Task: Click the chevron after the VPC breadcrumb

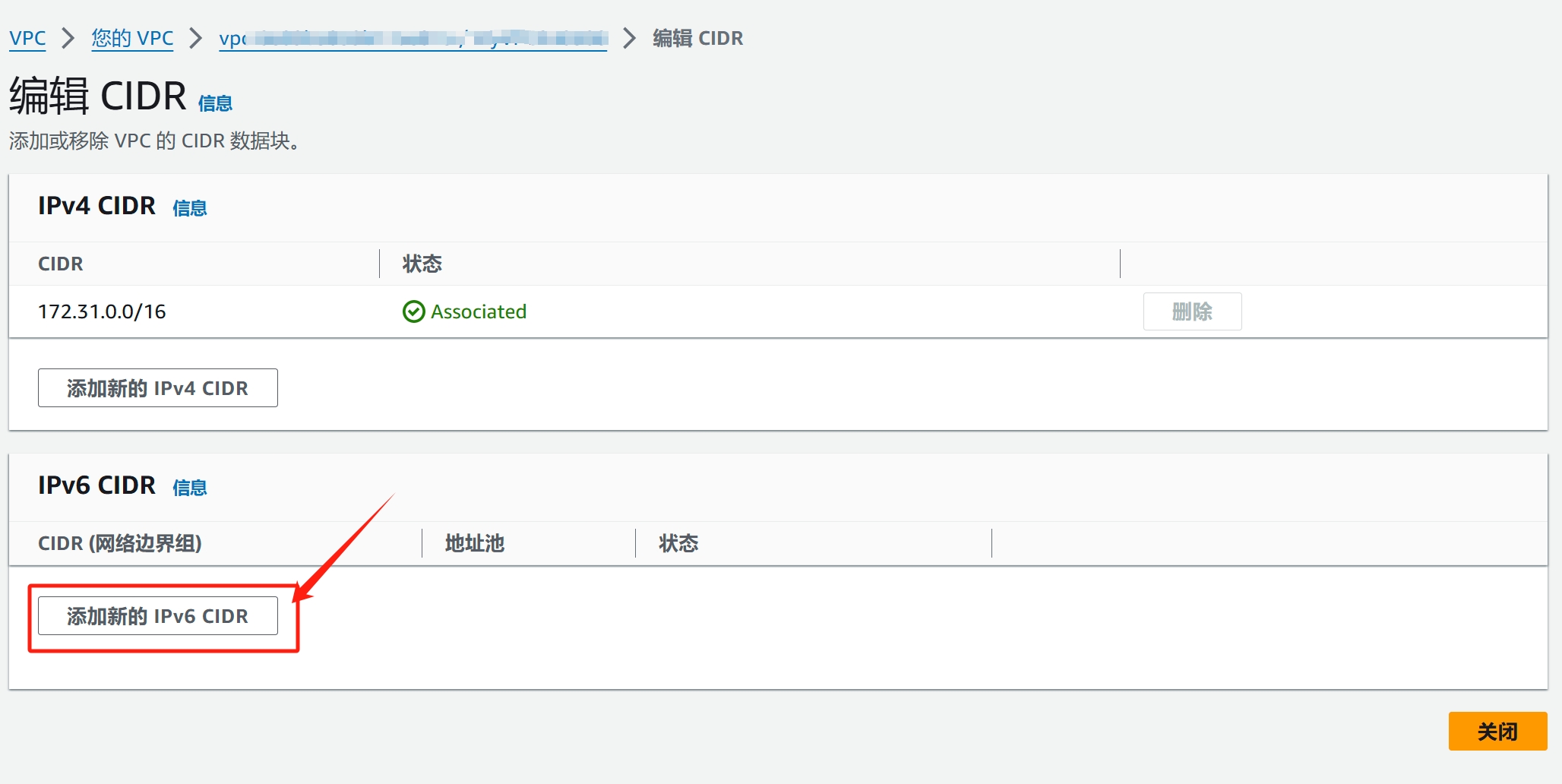Action: click(68, 38)
